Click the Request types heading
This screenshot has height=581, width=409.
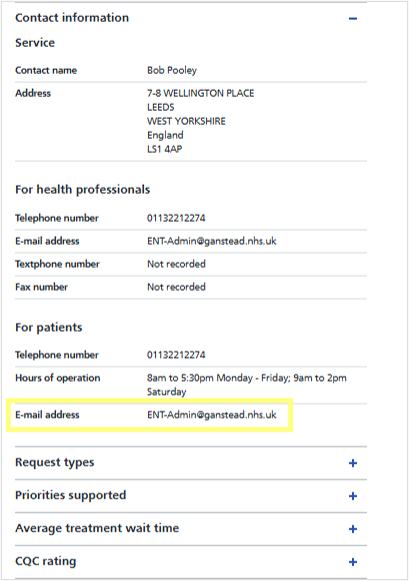pos(54,462)
